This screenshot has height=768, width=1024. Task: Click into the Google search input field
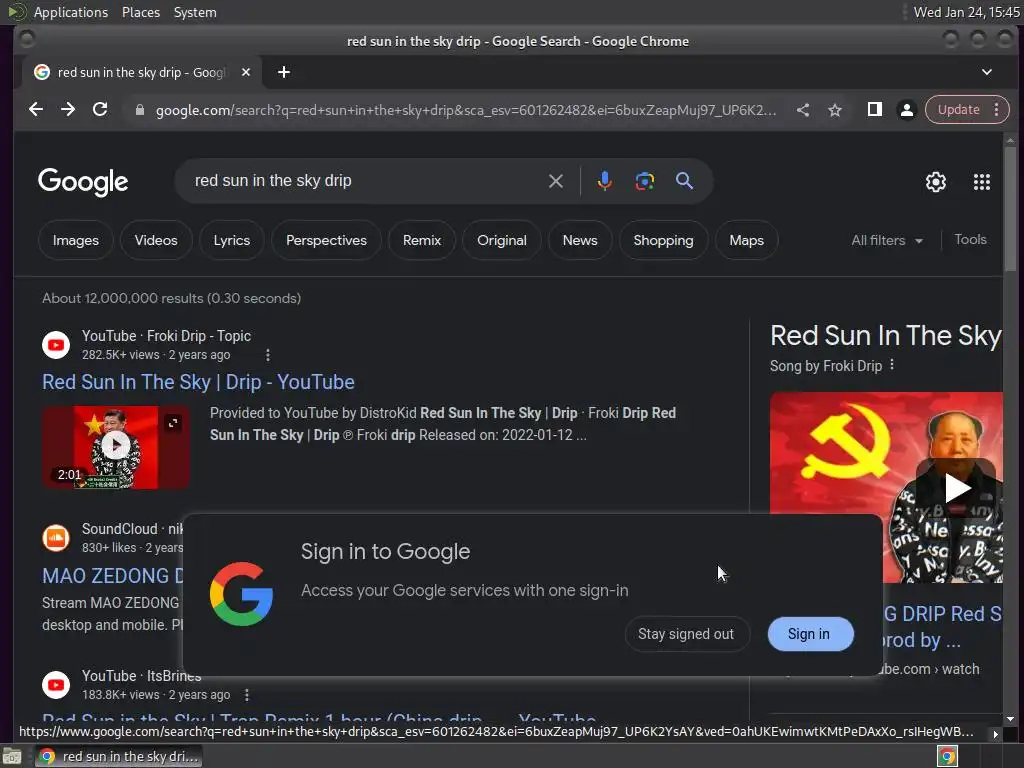[x=366, y=181]
